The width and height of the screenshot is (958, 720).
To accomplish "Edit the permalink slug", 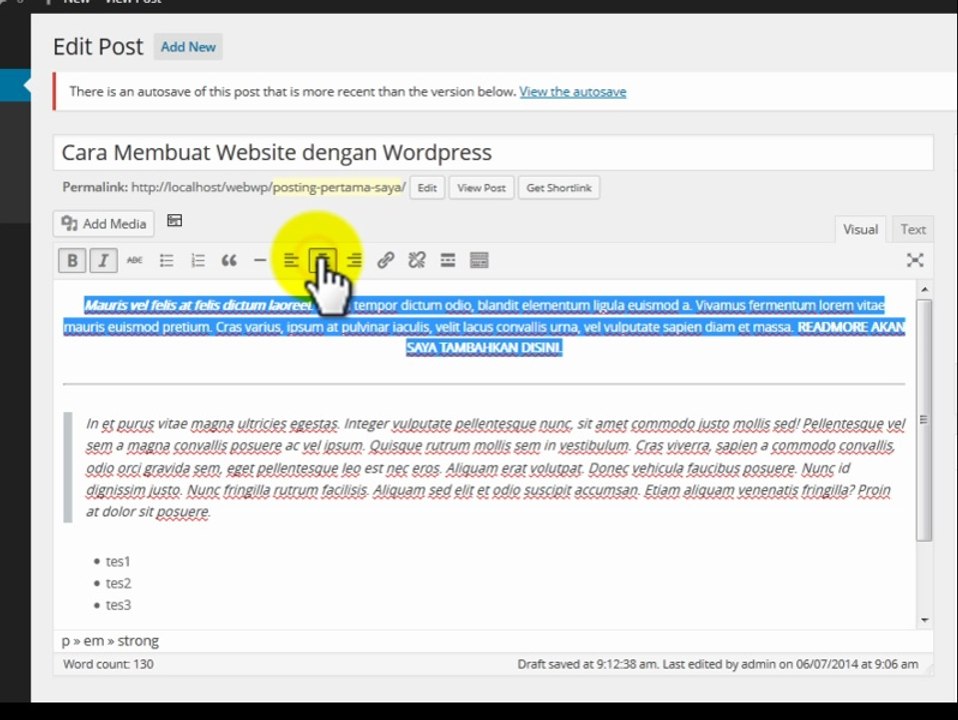I will click(x=427, y=188).
